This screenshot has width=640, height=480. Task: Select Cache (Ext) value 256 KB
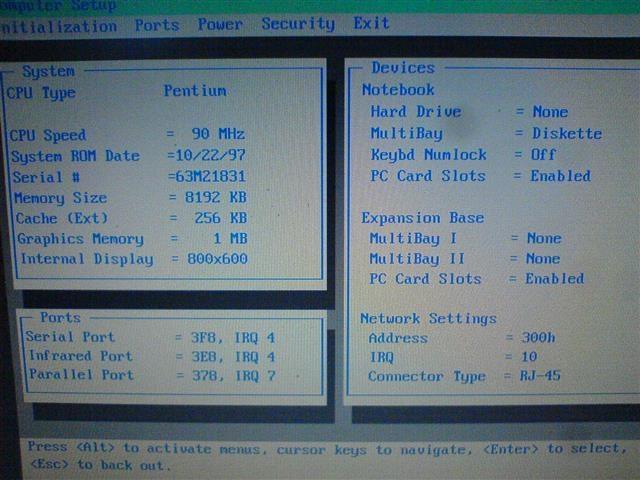pyautogui.click(x=221, y=218)
